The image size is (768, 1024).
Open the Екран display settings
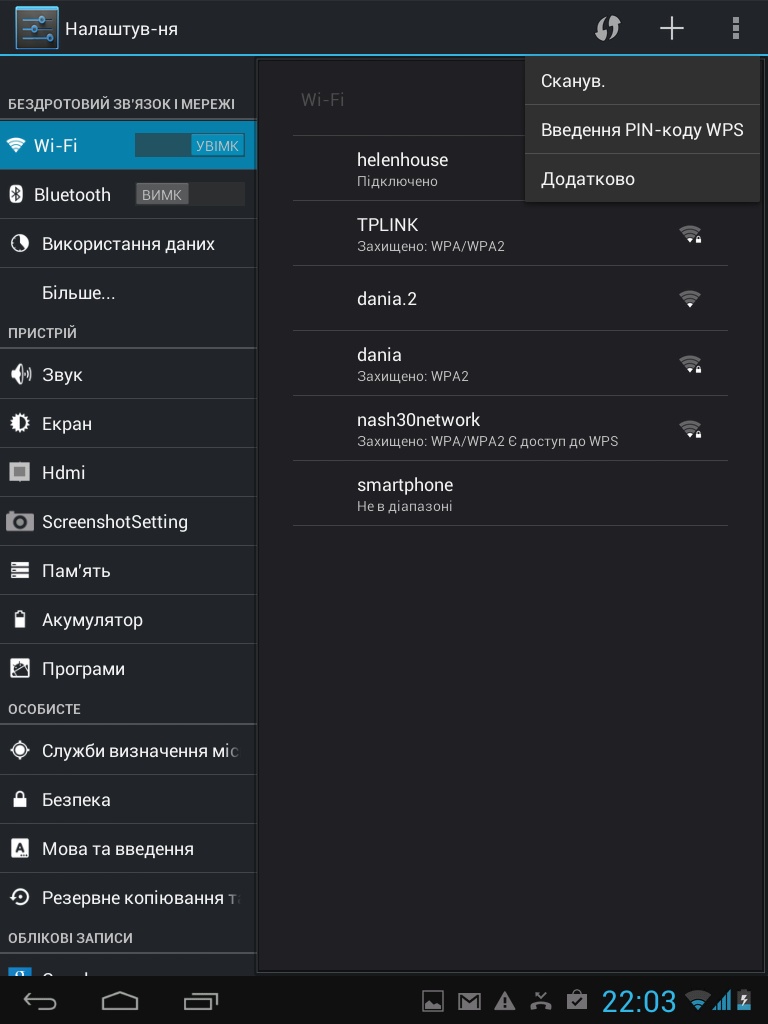[128, 424]
